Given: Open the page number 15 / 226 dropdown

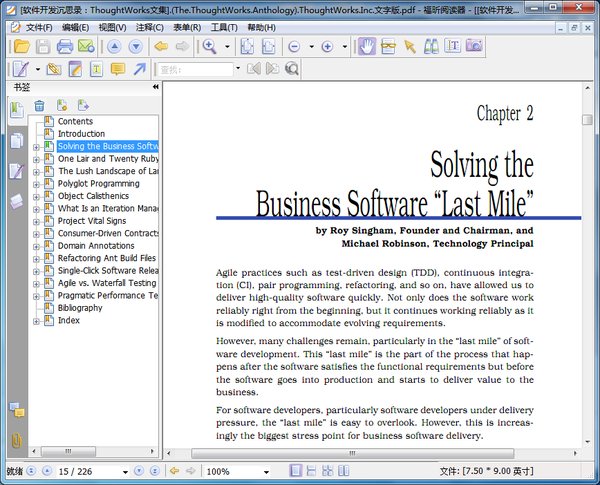Looking at the screenshot, I should pyautogui.click(x=125, y=471).
